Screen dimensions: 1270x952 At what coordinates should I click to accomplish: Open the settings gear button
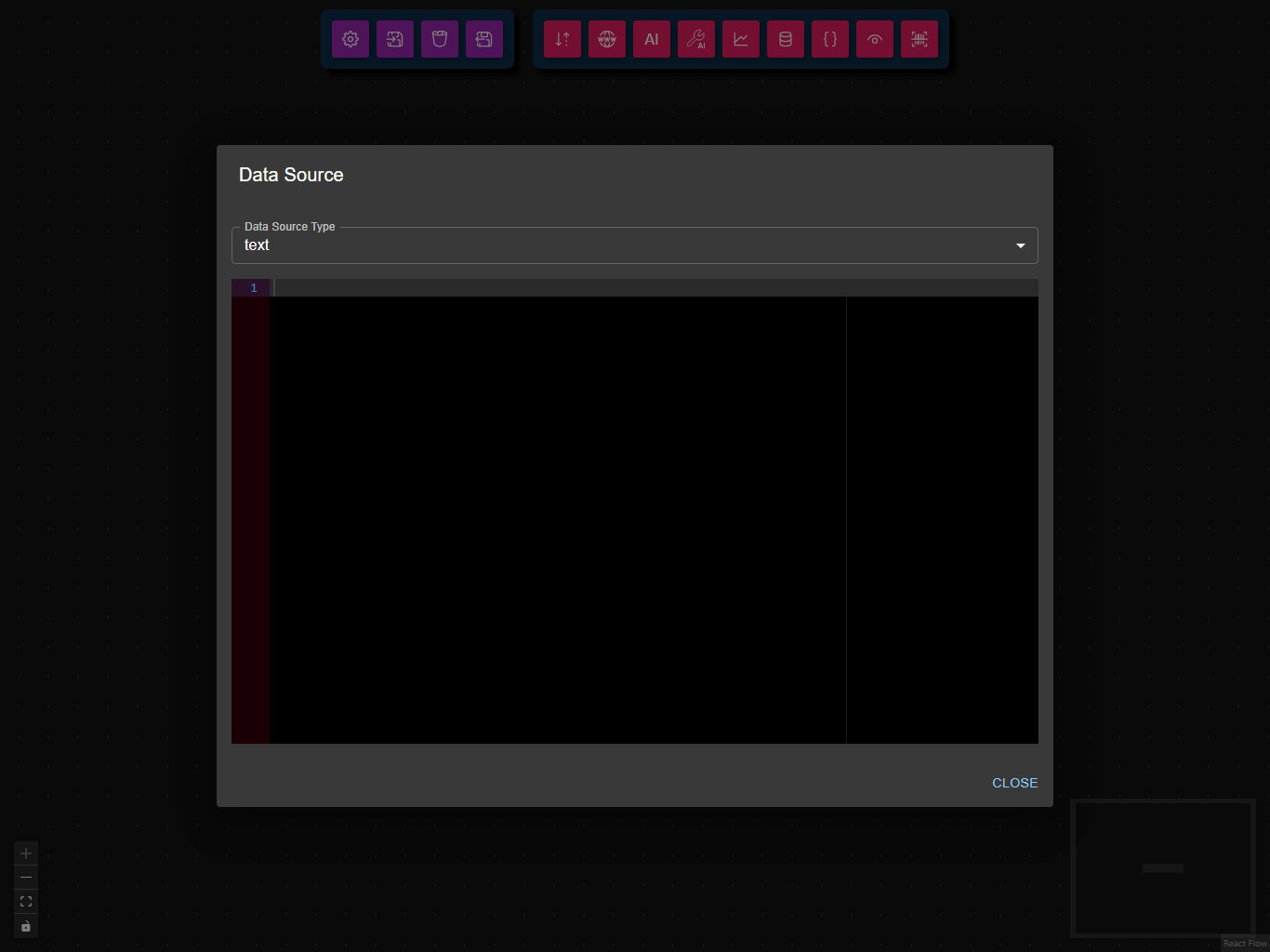coord(351,39)
